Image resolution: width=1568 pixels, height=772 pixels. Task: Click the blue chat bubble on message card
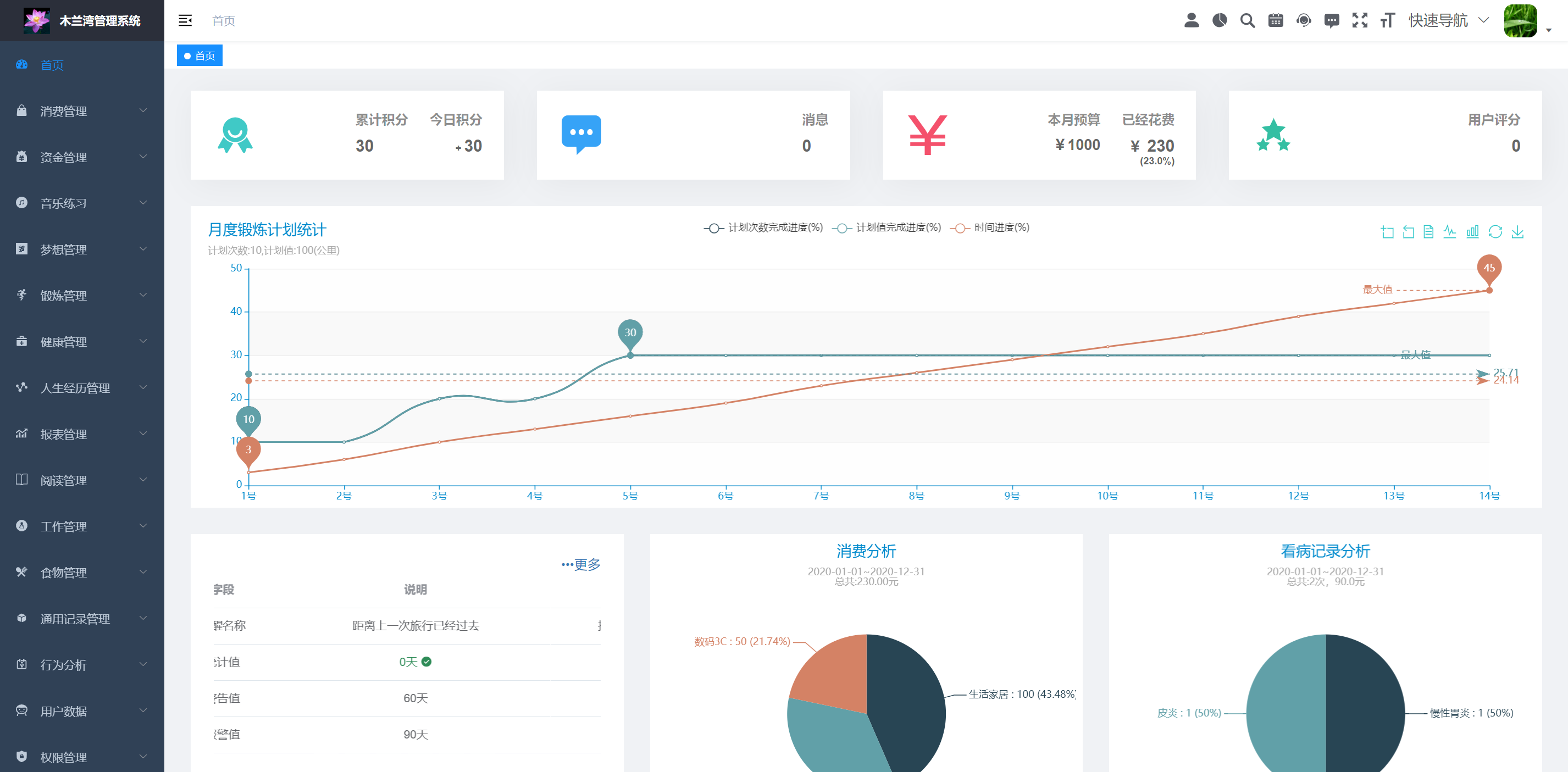point(581,134)
